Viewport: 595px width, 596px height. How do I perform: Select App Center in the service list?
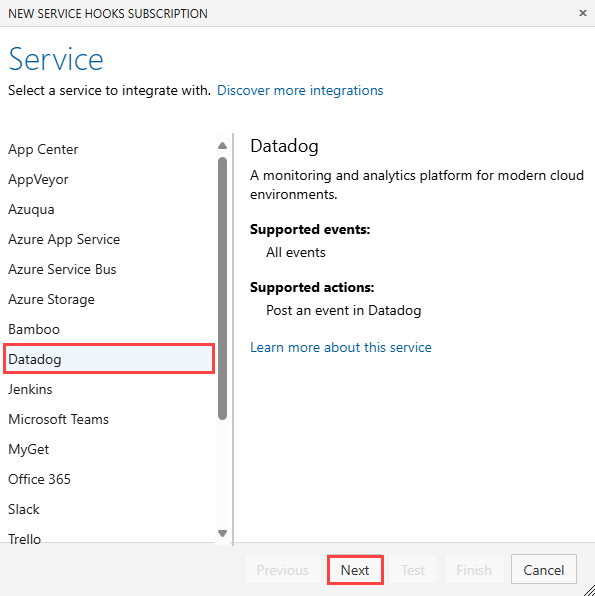[109, 149]
